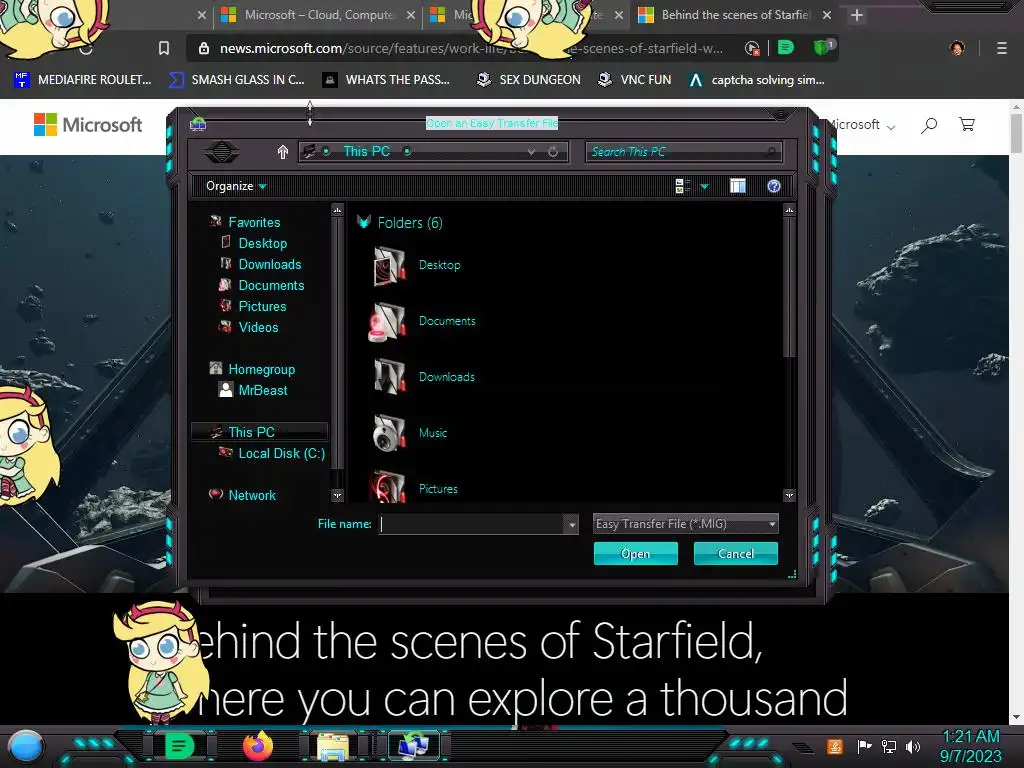
Task: Select This PC in navigation pane
Action: (251, 432)
